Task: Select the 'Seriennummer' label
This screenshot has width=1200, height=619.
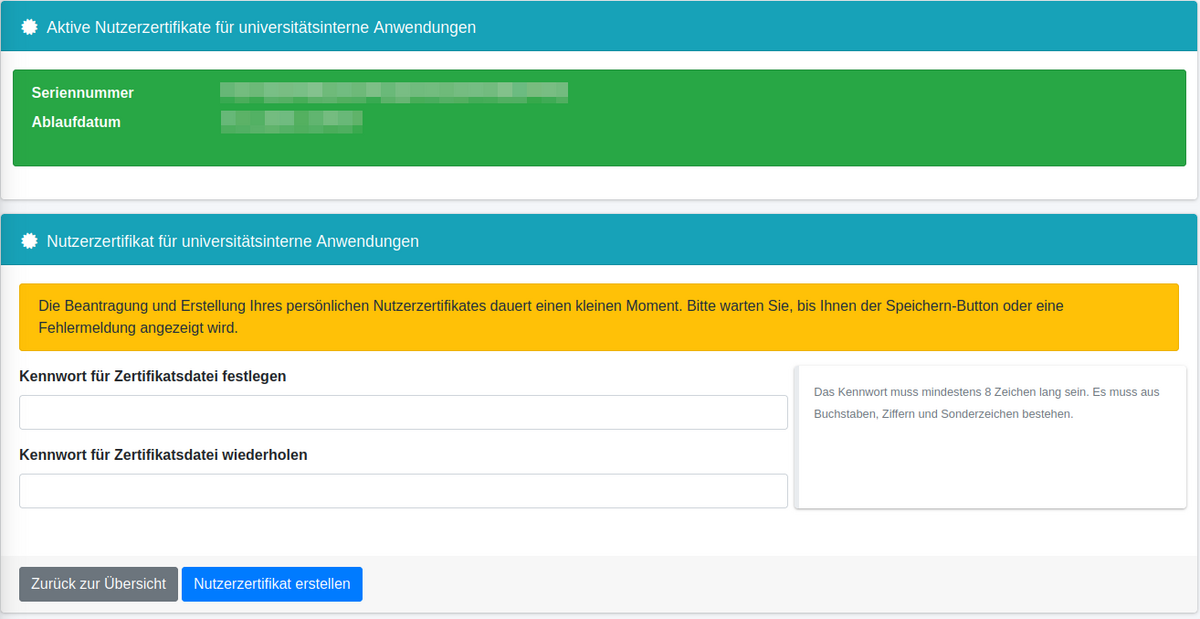Action: click(82, 93)
